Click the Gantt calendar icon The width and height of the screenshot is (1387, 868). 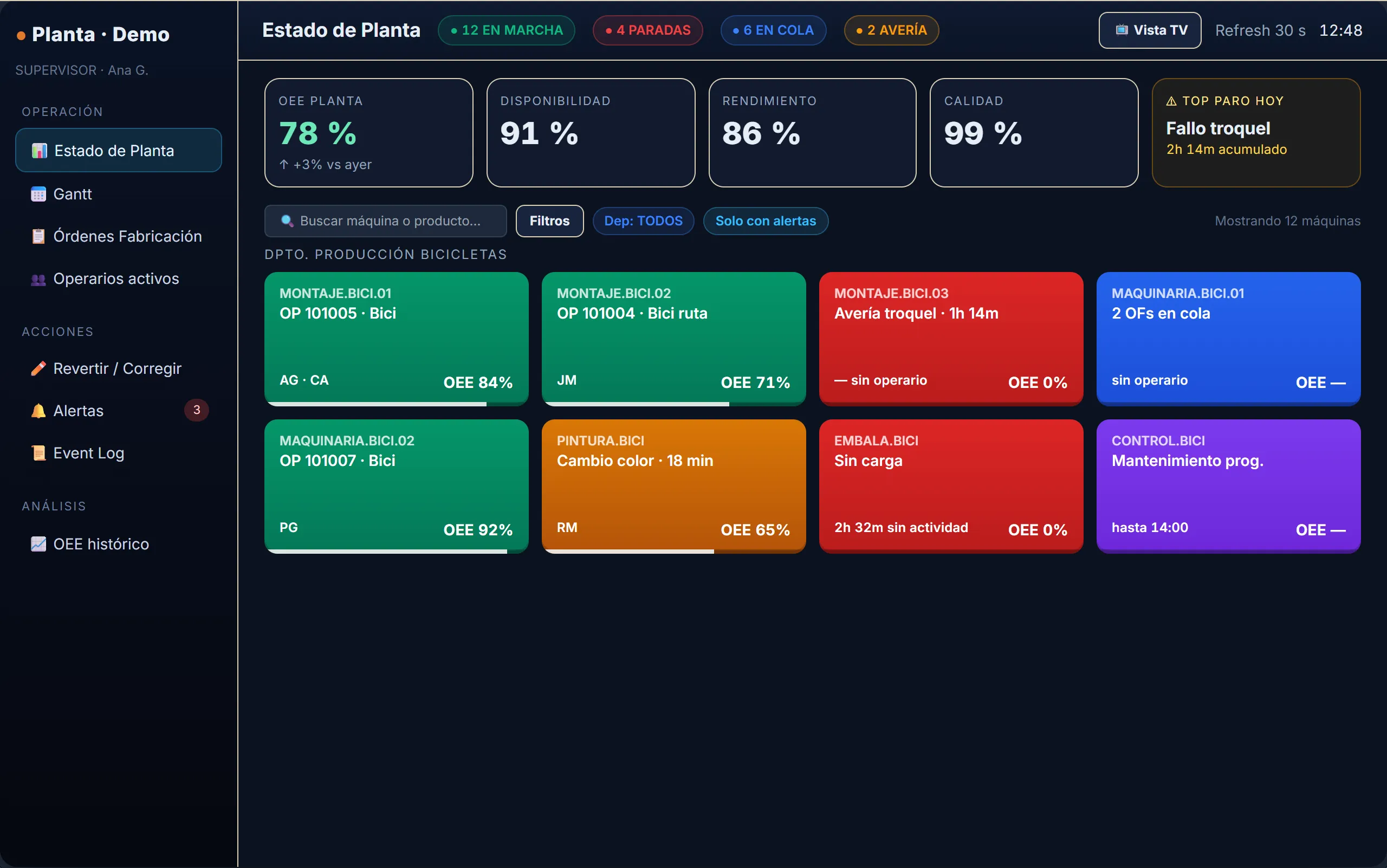tap(38, 195)
